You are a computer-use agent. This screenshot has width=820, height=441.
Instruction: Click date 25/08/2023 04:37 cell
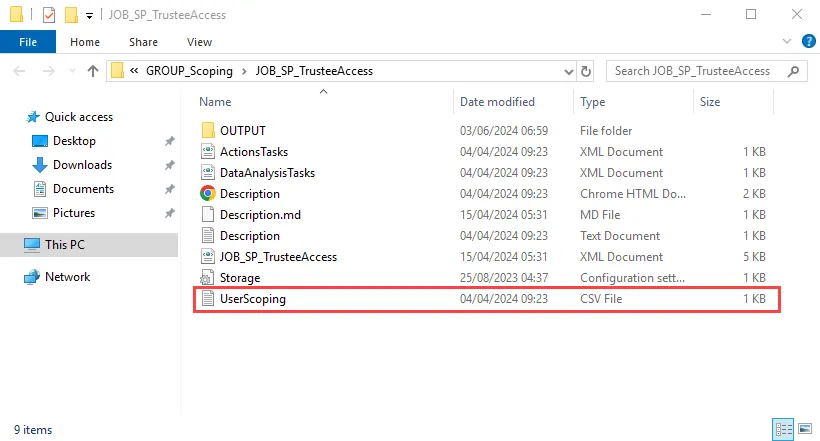pos(504,278)
